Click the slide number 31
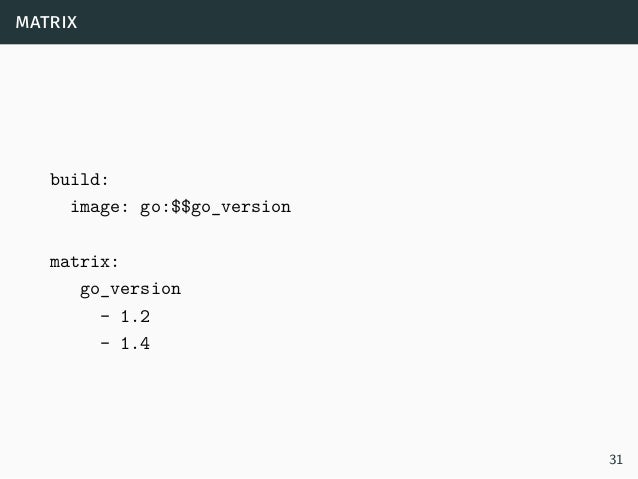The width and height of the screenshot is (638, 479). (616, 459)
